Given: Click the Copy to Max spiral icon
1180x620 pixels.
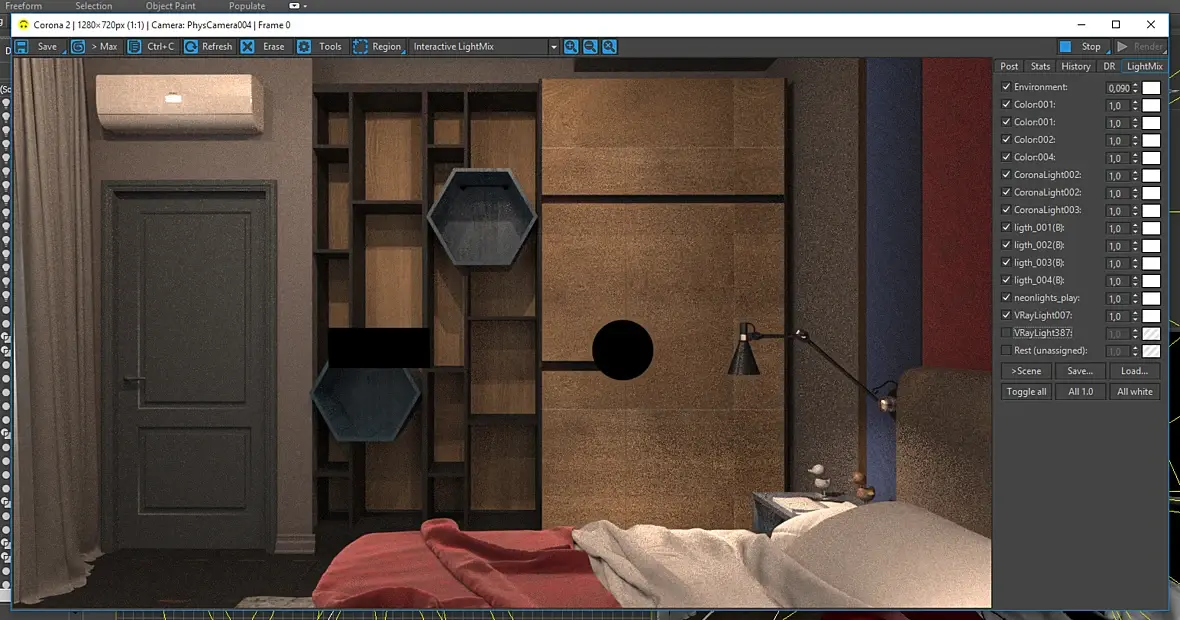Looking at the screenshot, I should click(x=78, y=47).
